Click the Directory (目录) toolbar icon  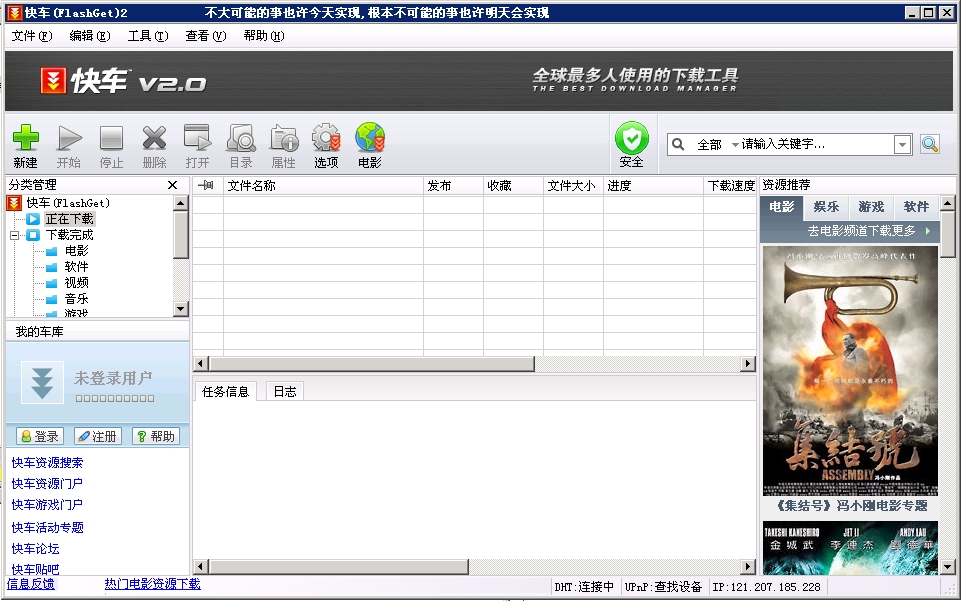pyautogui.click(x=241, y=138)
